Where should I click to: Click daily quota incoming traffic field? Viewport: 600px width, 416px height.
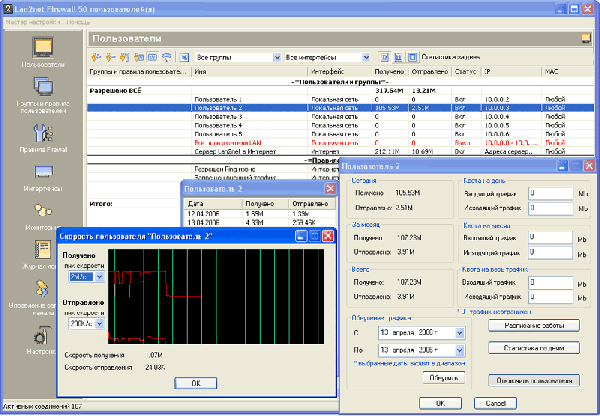click(x=550, y=194)
